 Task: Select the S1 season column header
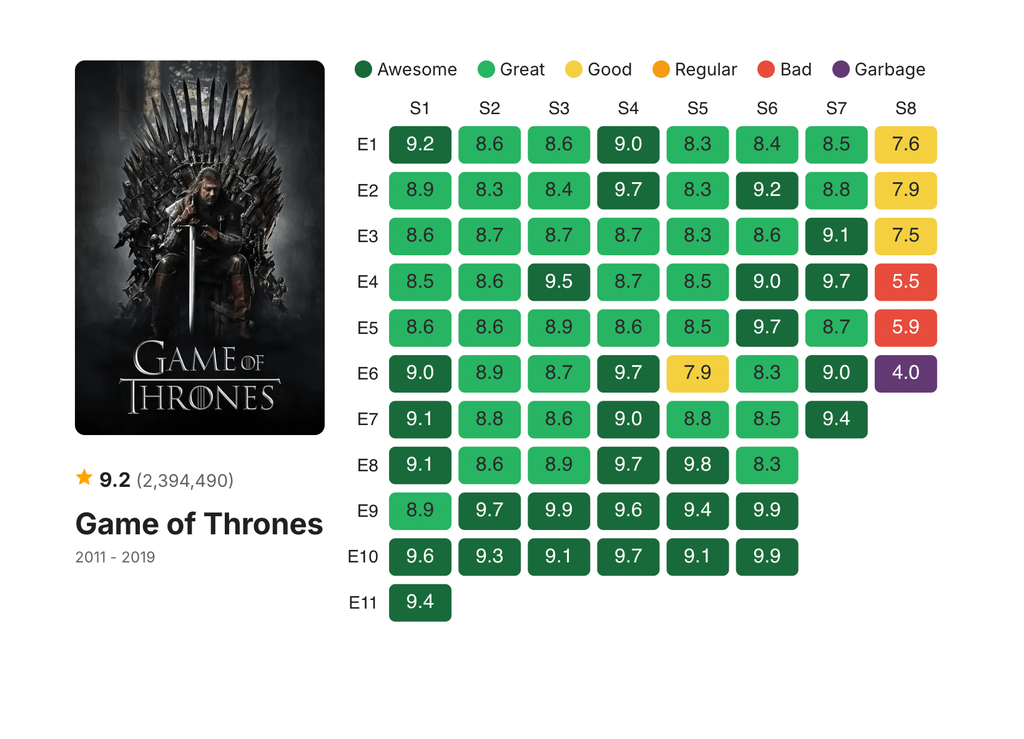[x=420, y=108]
